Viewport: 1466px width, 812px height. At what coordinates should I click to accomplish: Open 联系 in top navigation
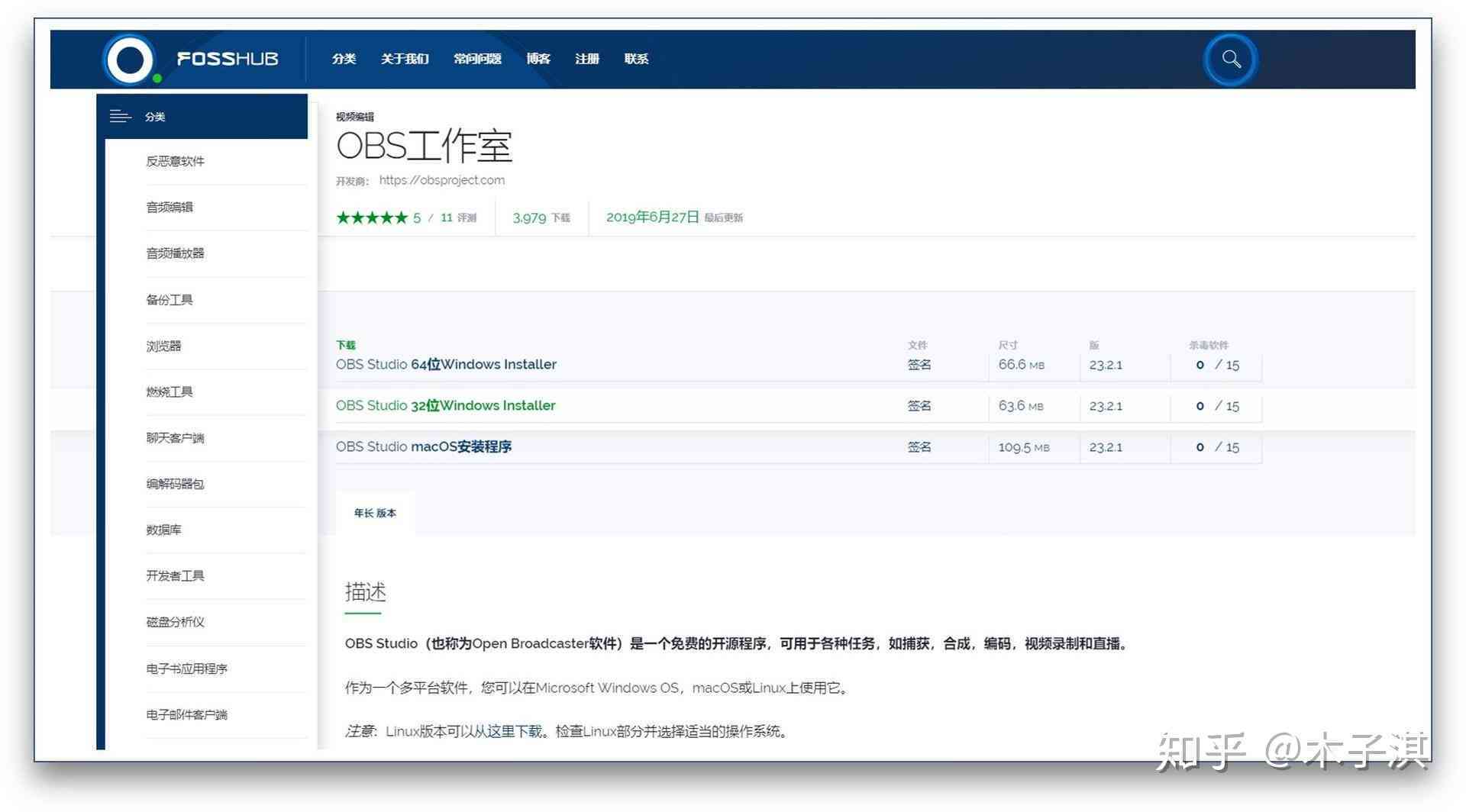pyautogui.click(x=636, y=59)
